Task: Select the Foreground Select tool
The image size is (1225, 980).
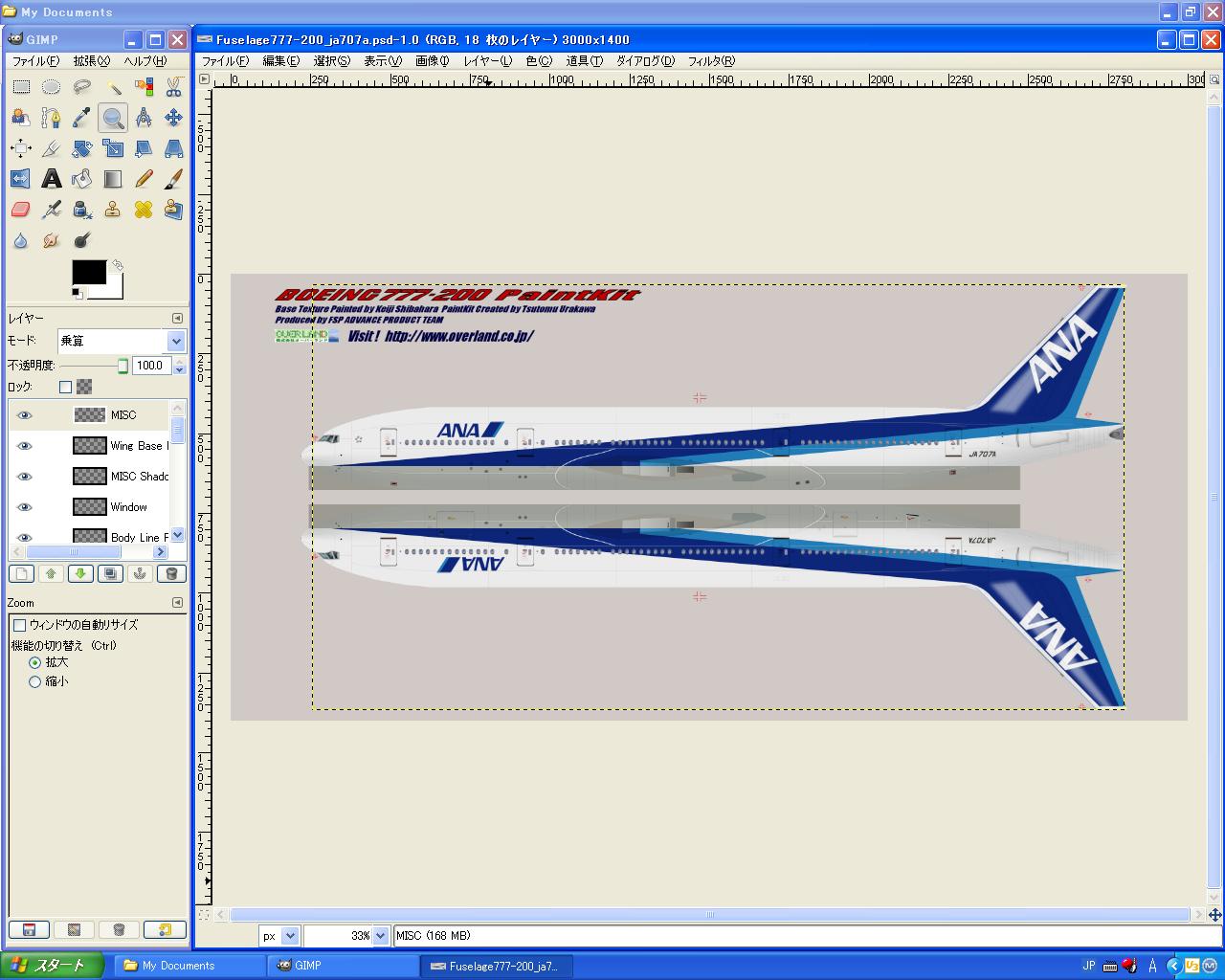Action: 21,118
